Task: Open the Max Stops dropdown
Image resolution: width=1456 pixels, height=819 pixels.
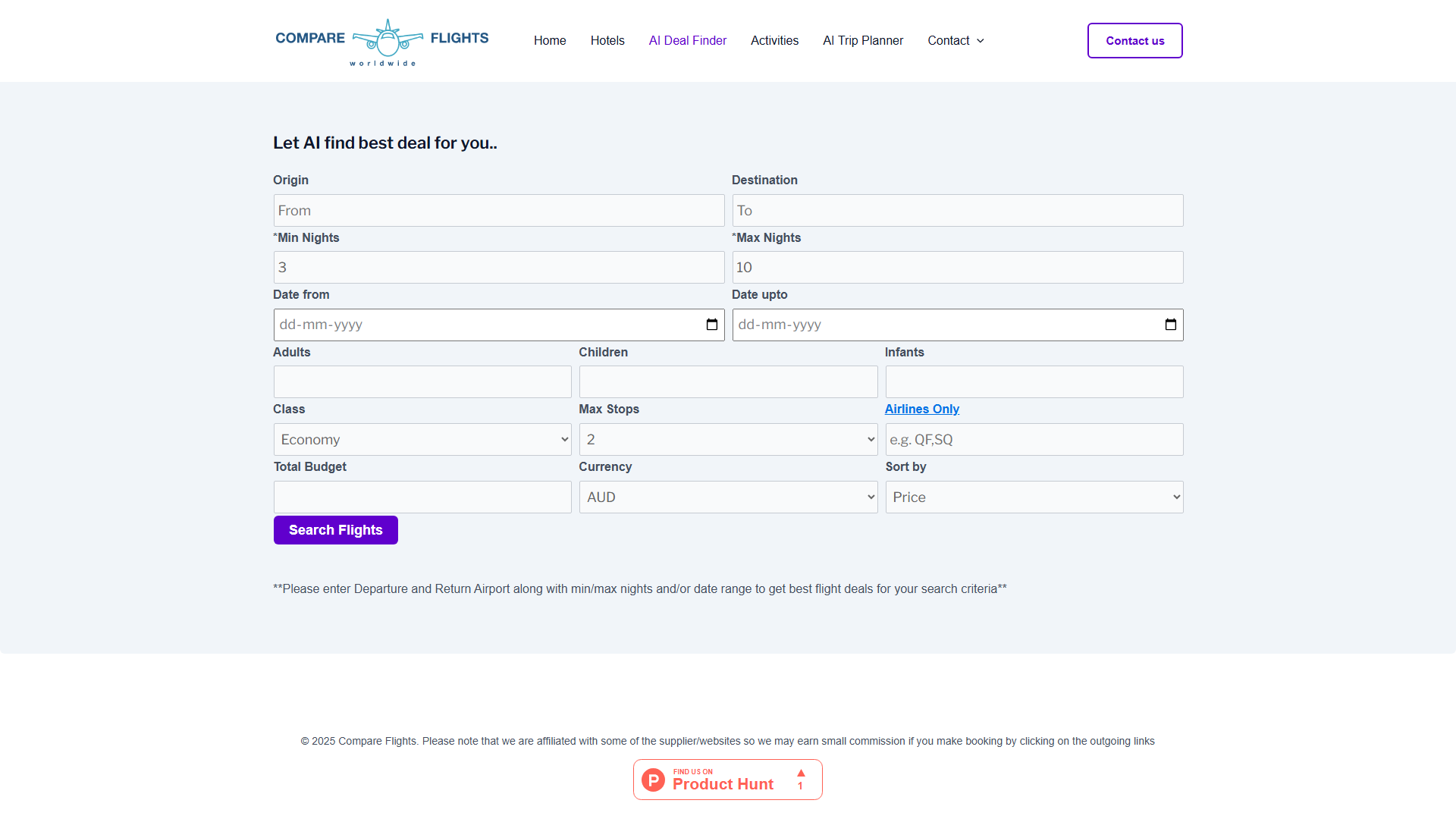Action: tap(728, 440)
